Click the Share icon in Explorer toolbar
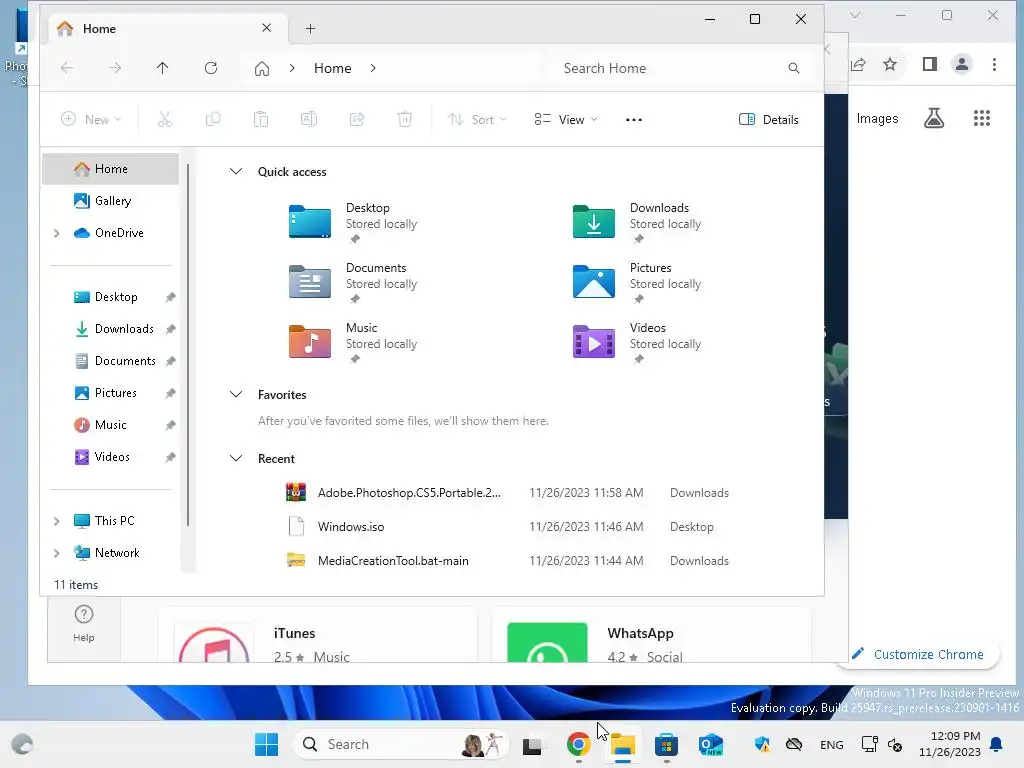The image size is (1024, 768). 357,120
